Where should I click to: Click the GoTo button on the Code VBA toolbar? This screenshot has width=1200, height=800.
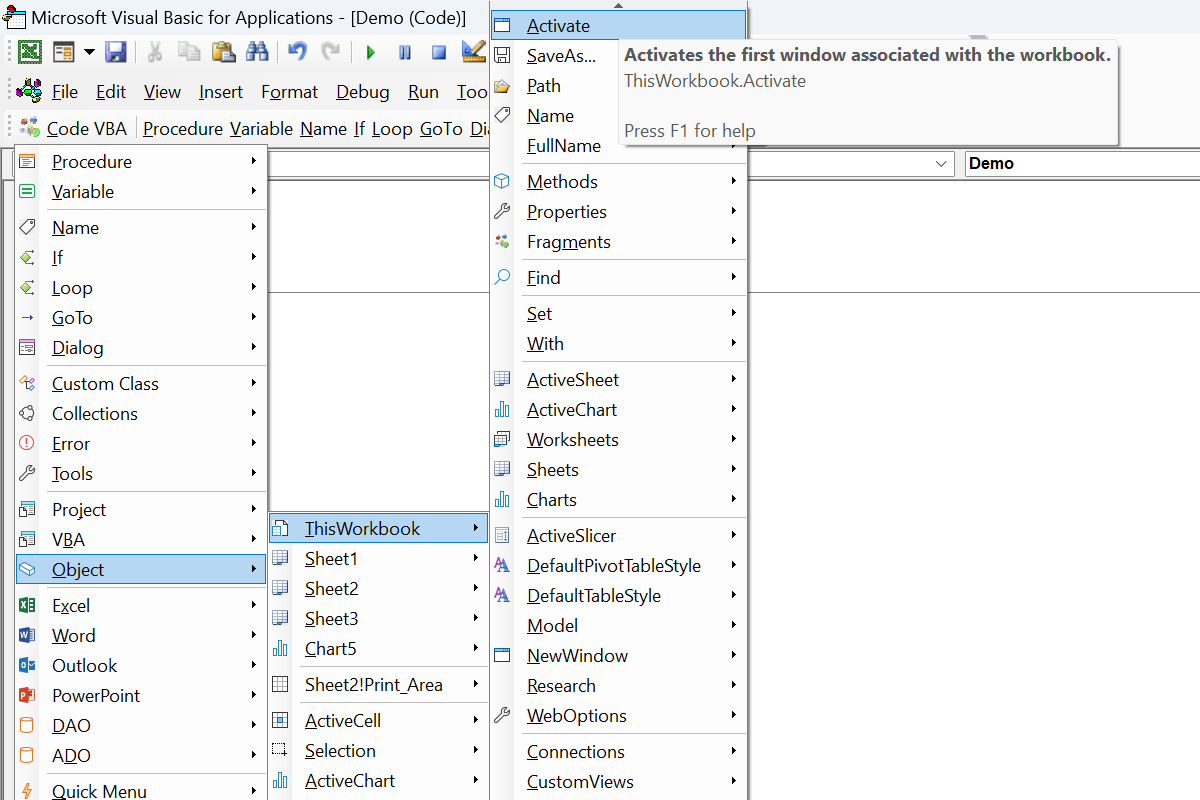441,128
